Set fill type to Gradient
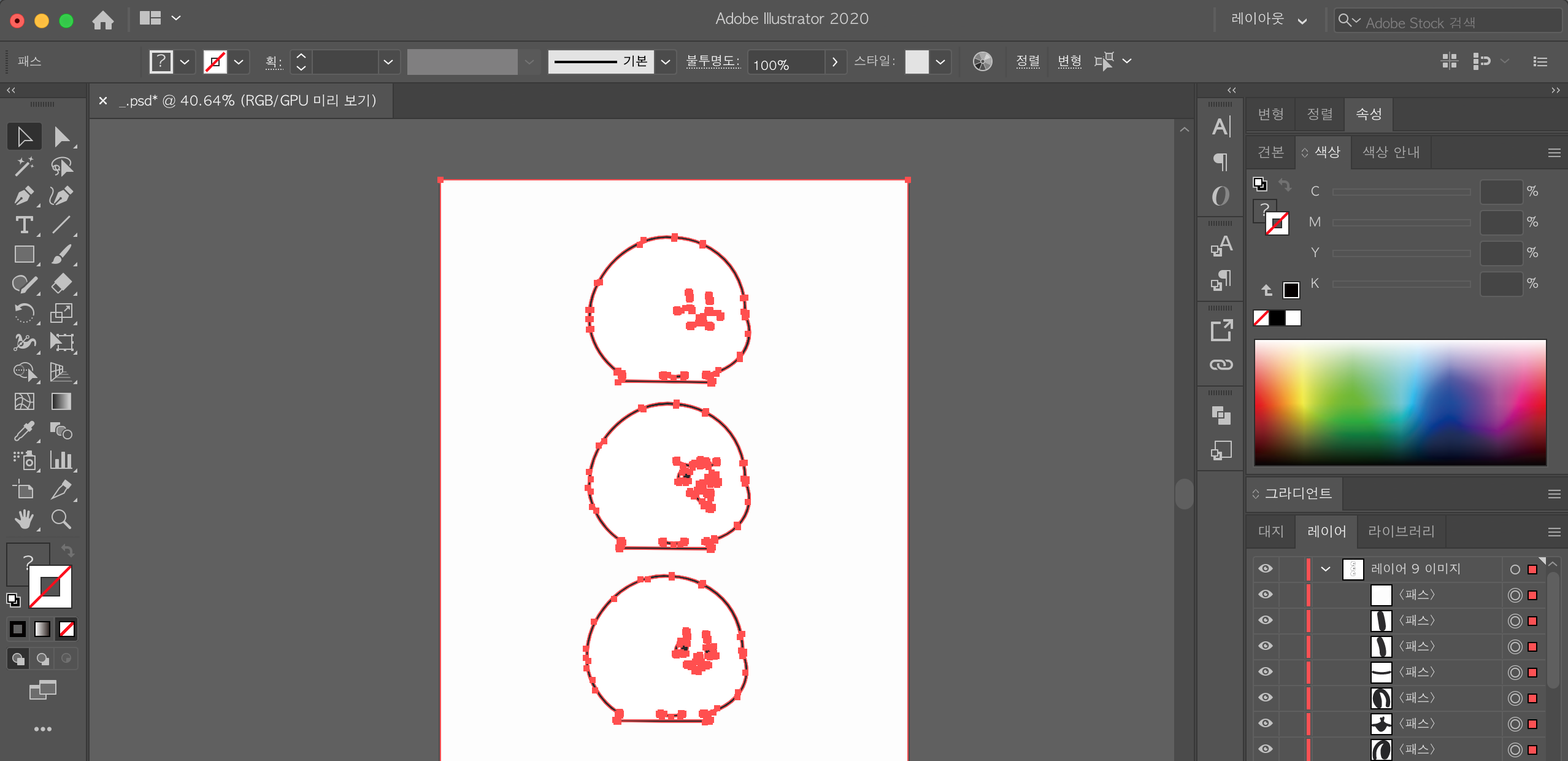The width and height of the screenshot is (1568, 761). pos(42,629)
